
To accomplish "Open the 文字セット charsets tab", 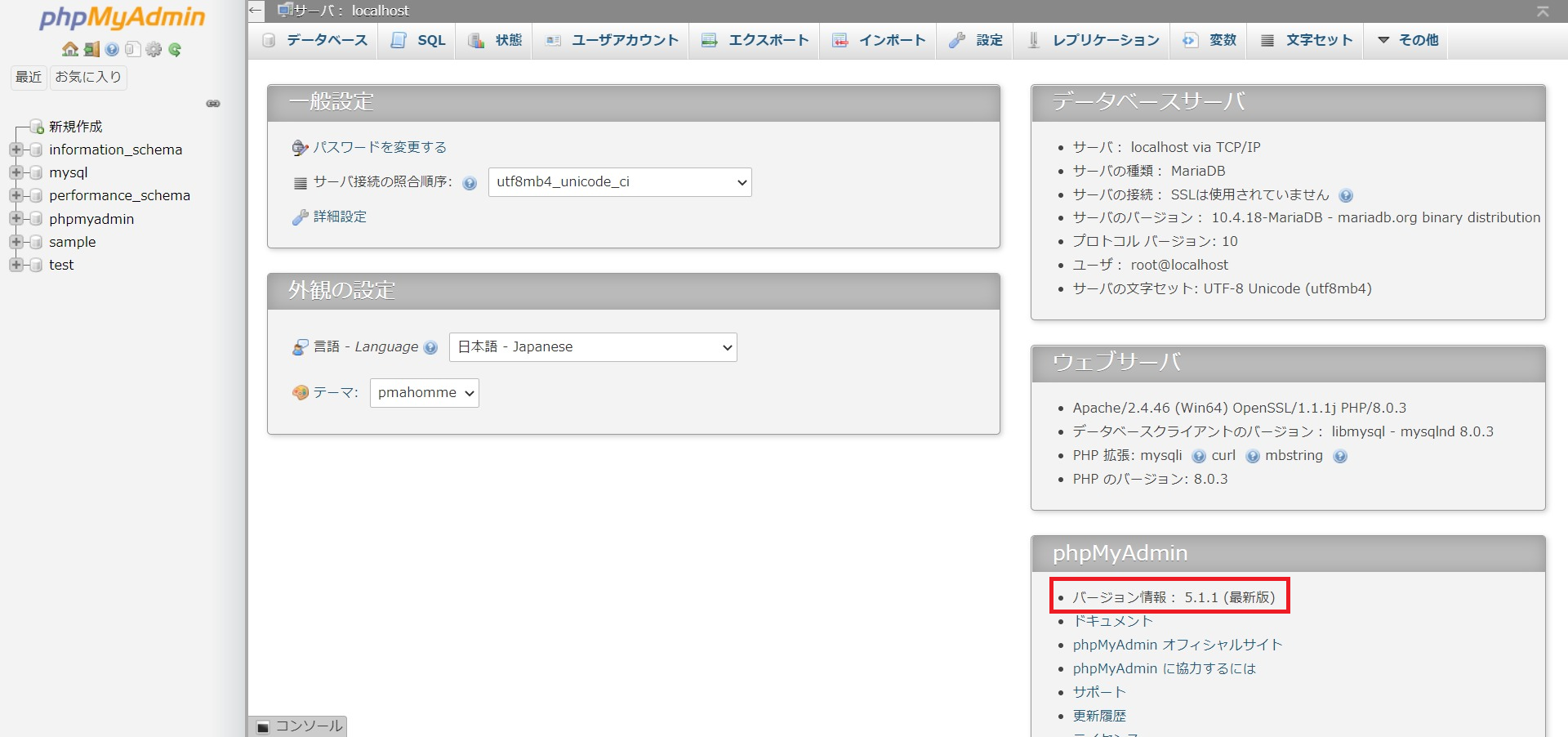I will click(x=1306, y=40).
